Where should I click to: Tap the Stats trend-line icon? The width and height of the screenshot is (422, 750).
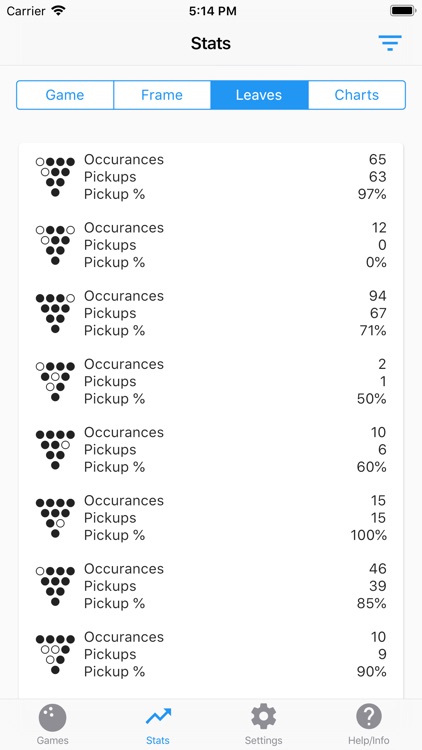tap(158, 717)
